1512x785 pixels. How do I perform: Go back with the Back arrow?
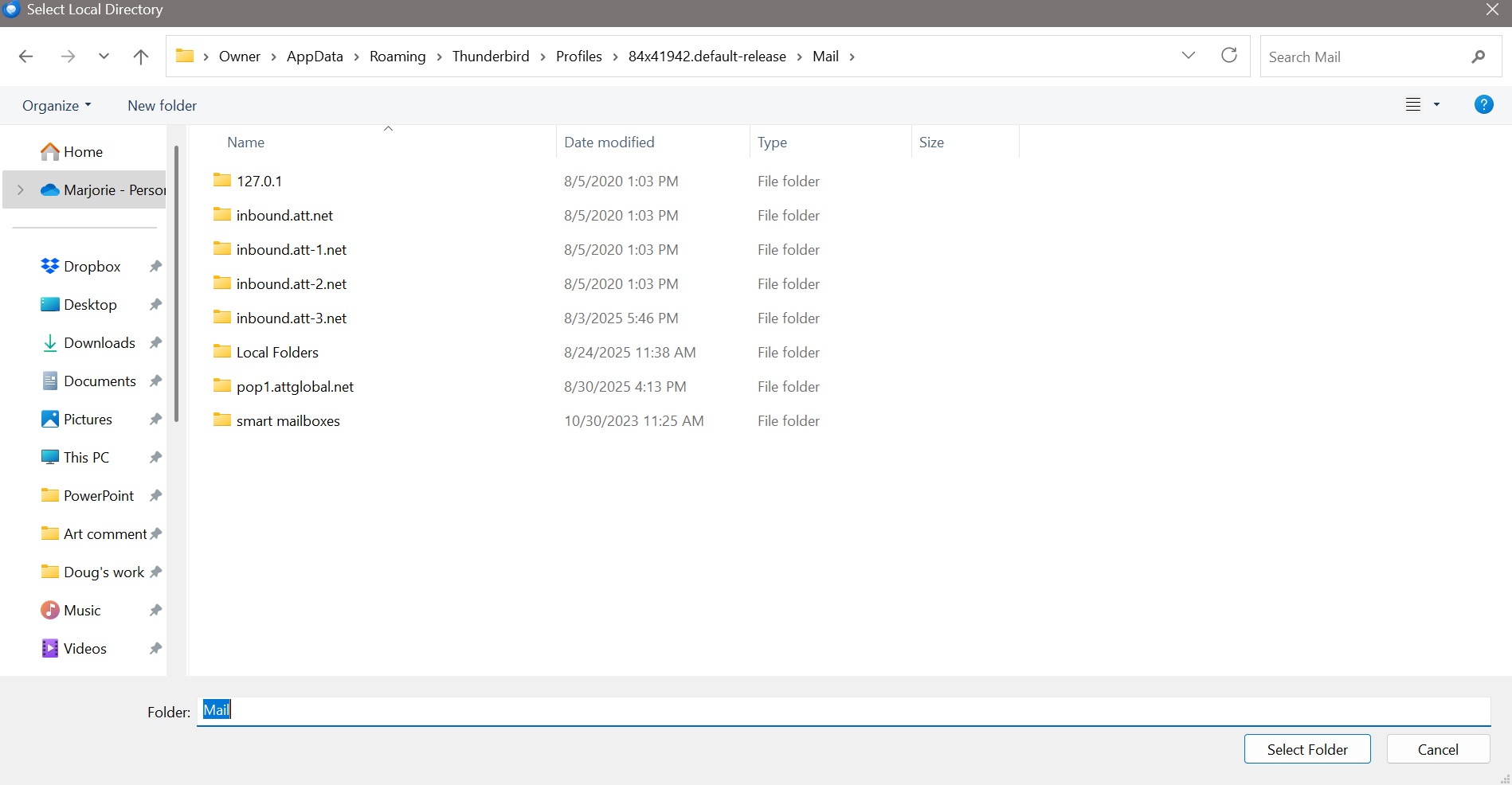point(26,57)
